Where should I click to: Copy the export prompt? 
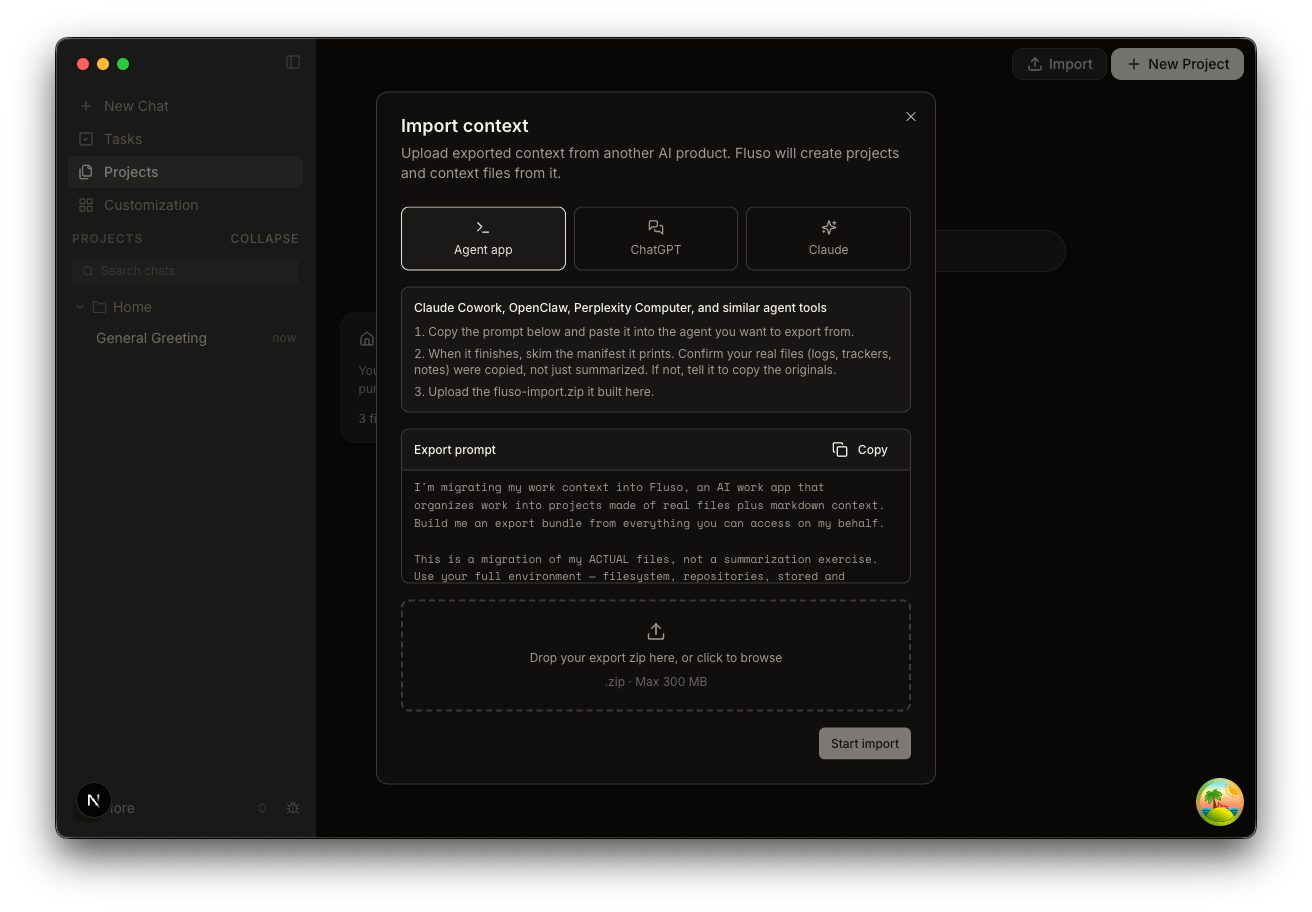(x=860, y=450)
